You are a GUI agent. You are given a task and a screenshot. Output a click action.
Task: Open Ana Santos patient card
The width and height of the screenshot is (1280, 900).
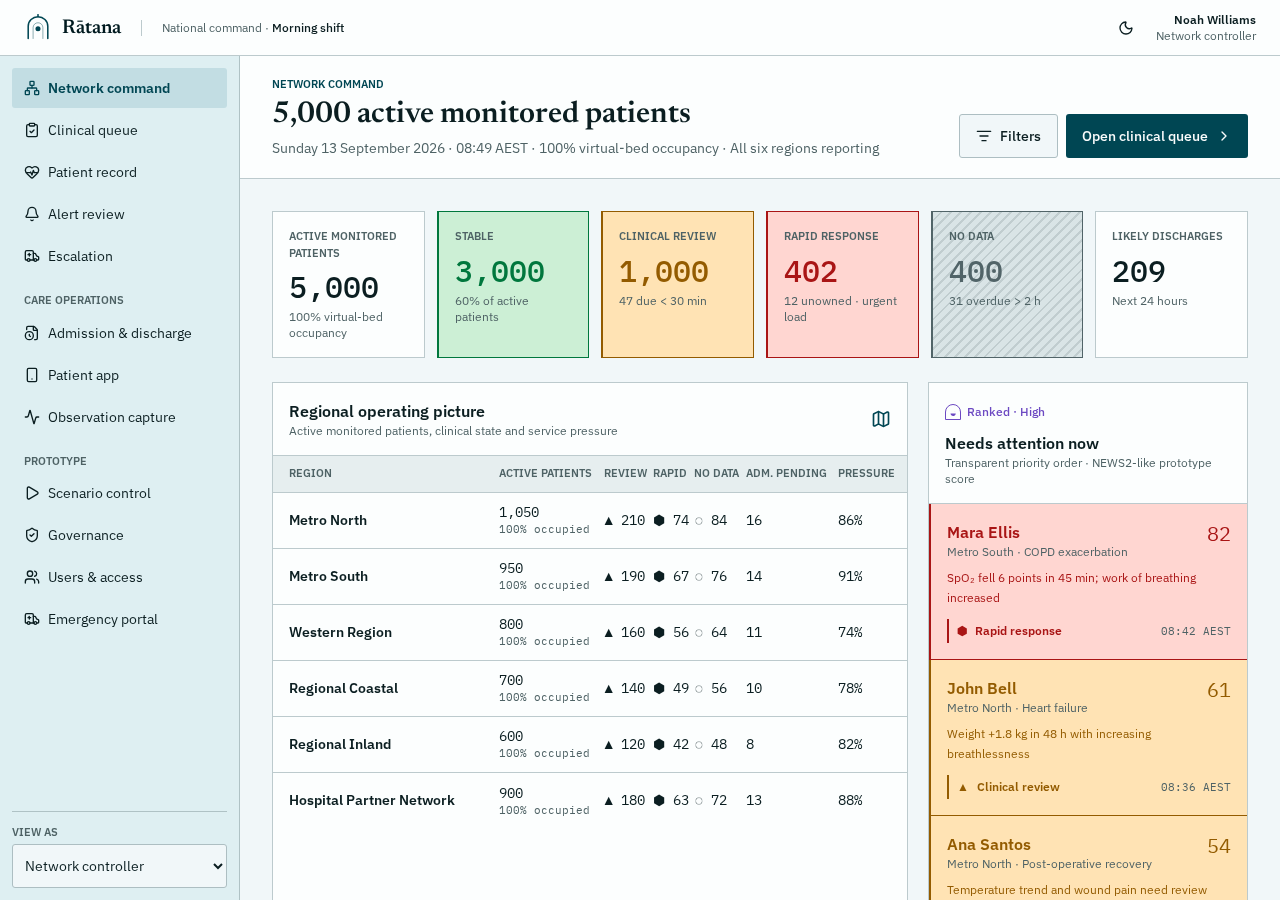1088,858
